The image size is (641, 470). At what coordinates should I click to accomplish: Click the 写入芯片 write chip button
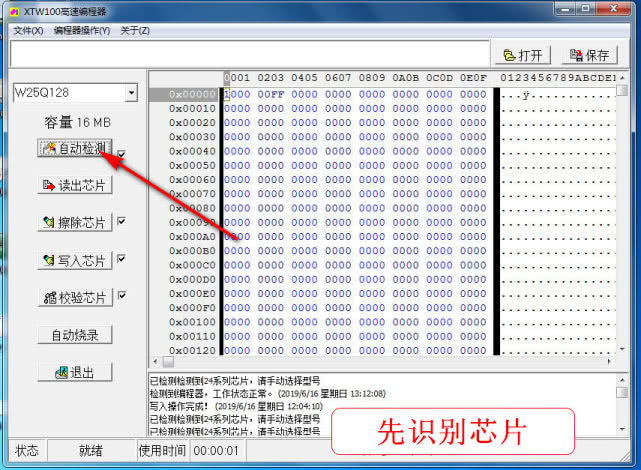[x=74, y=260]
